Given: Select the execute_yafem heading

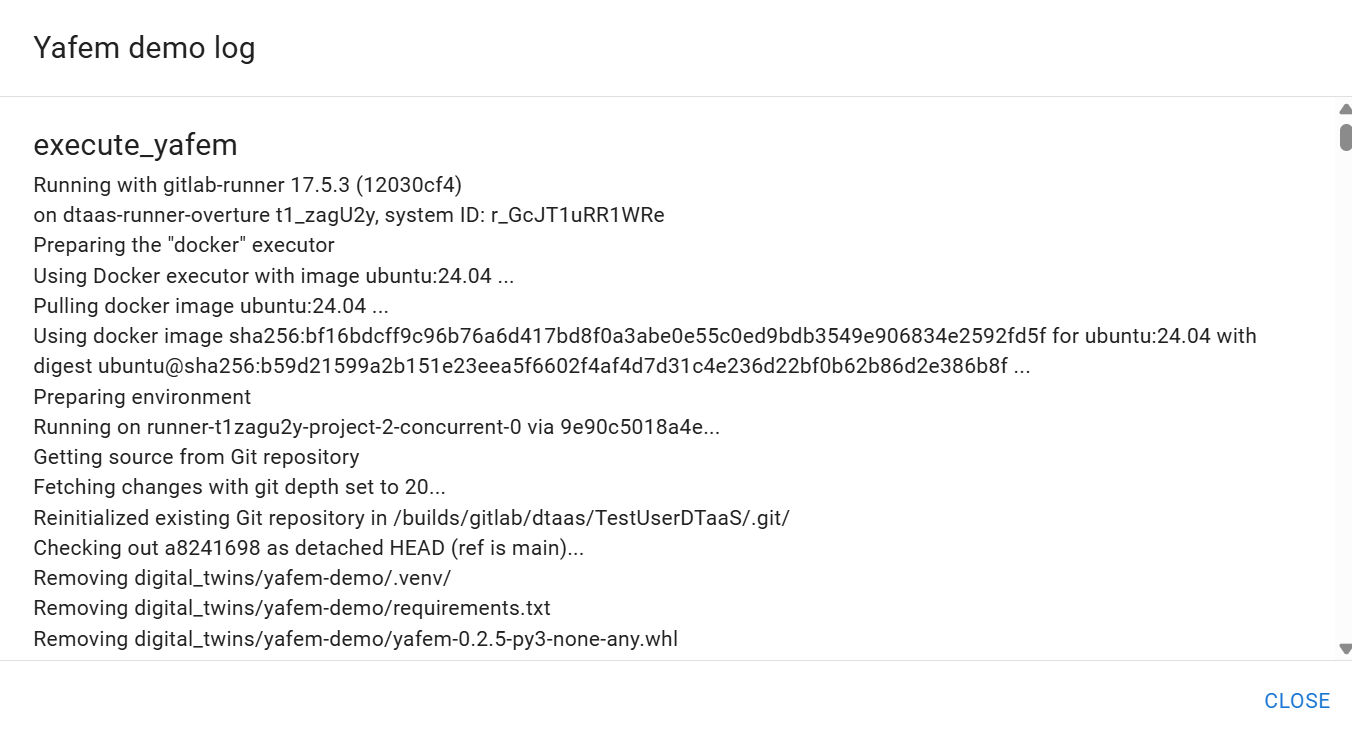Looking at the screenshot, I should 135,145.
